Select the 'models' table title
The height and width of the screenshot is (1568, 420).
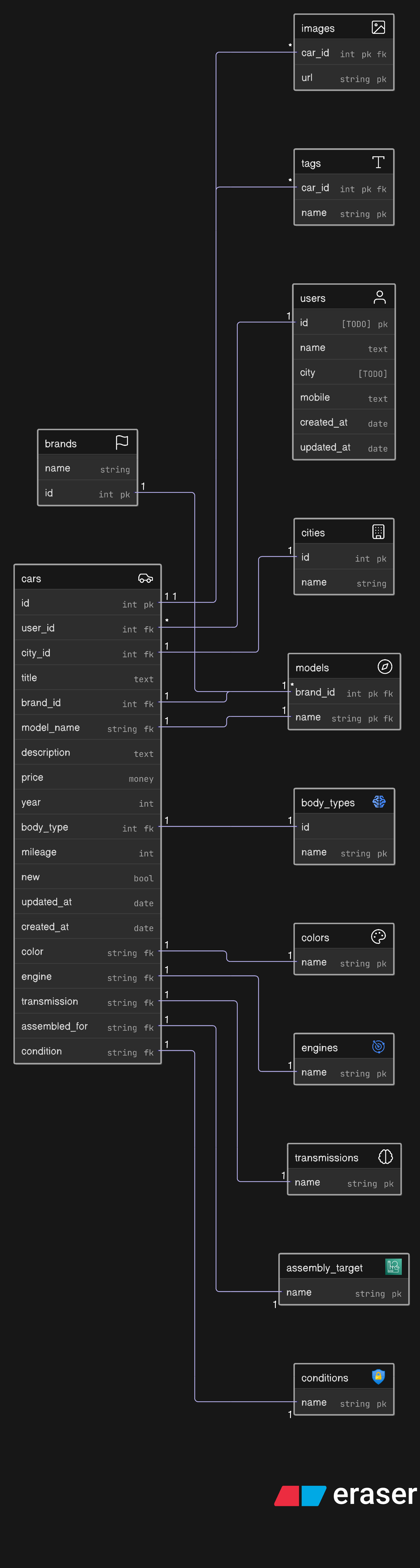coord(312,668)
